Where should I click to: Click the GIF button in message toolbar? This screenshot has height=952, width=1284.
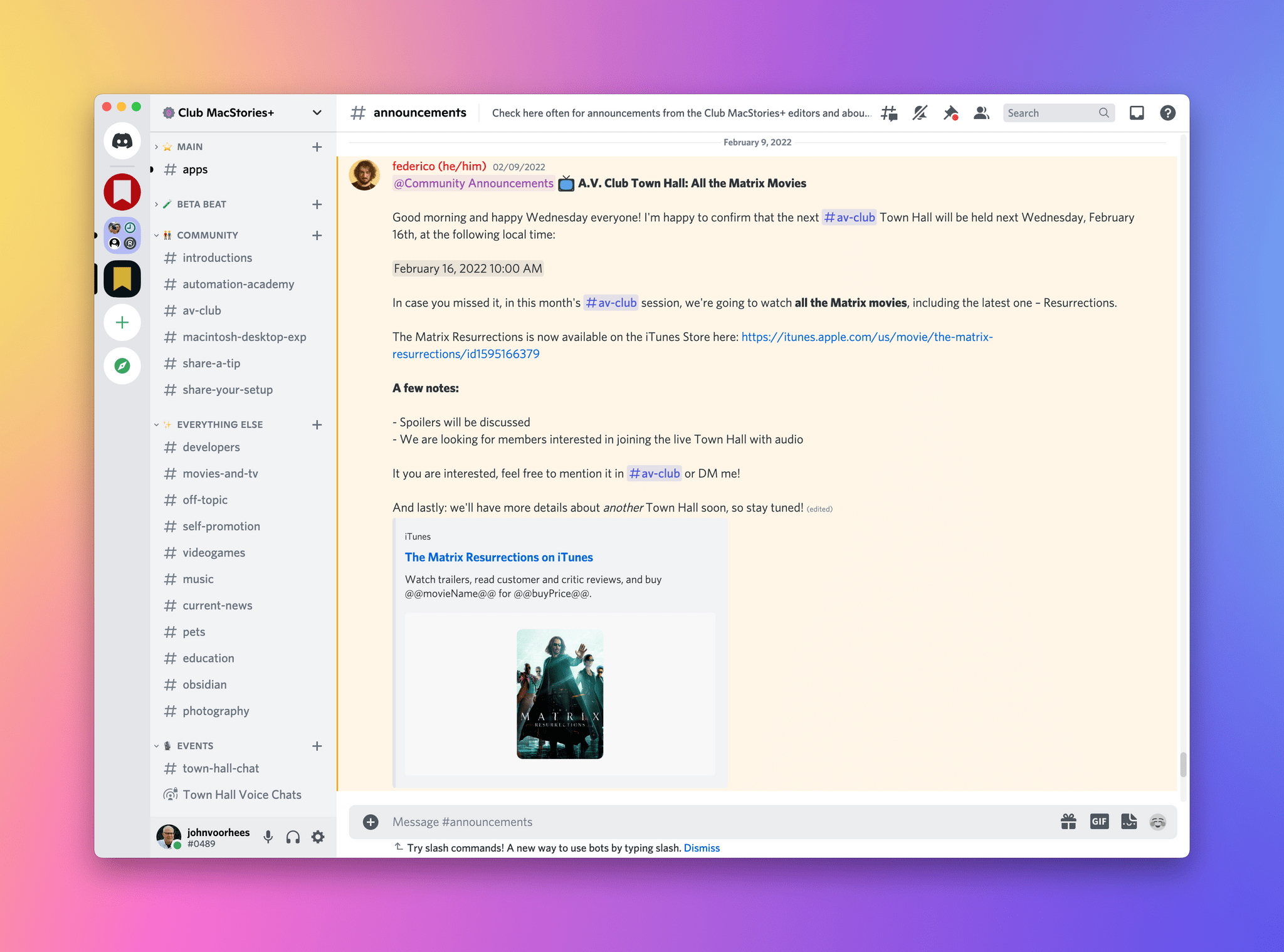[x=1099, y=821]
